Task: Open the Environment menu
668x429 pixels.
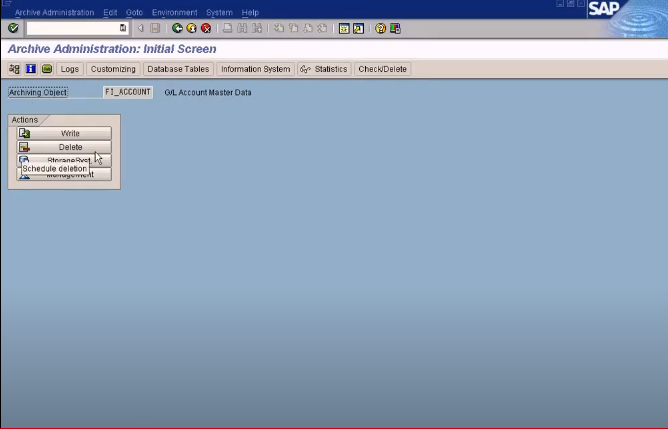Action: (x=174, y=12)
